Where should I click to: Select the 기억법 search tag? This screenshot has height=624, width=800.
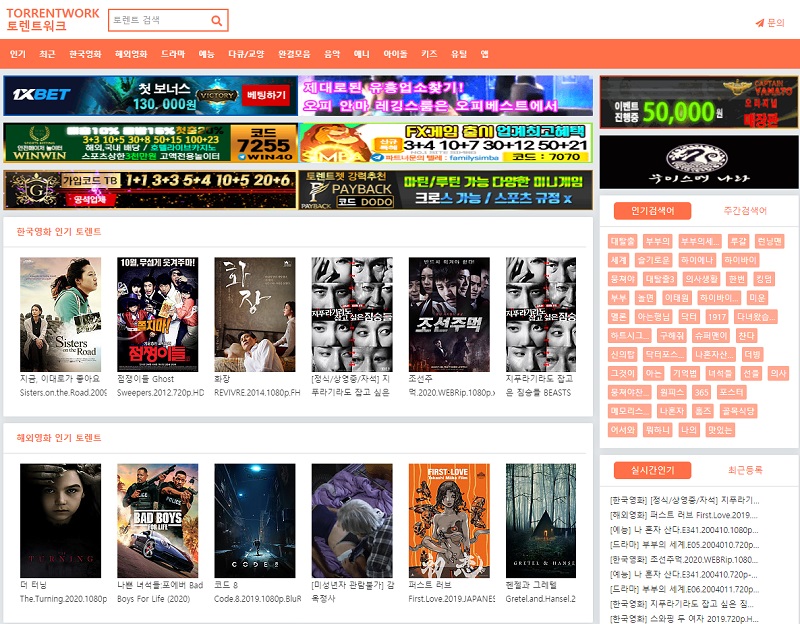click(685, 373)
